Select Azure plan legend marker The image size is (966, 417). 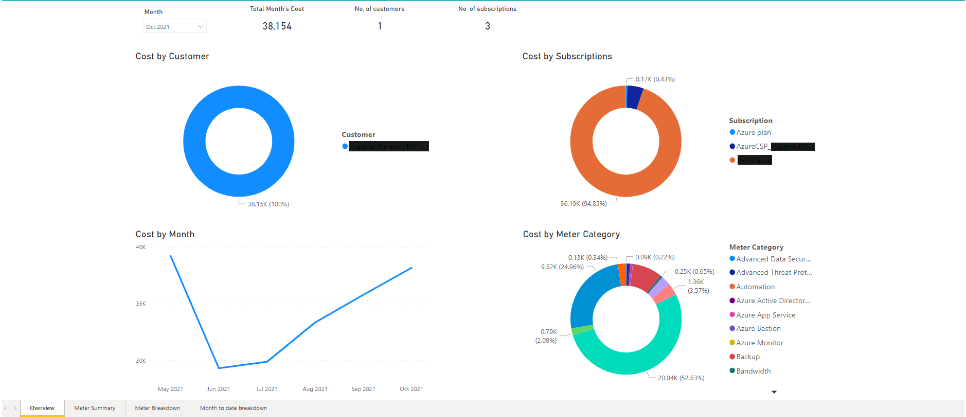click(732, 132)
